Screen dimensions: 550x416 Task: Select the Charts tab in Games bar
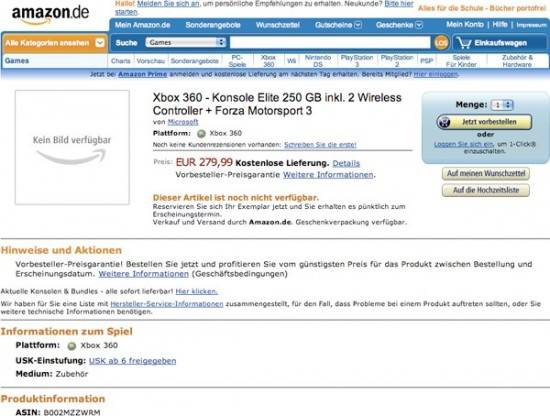[121, 61]
